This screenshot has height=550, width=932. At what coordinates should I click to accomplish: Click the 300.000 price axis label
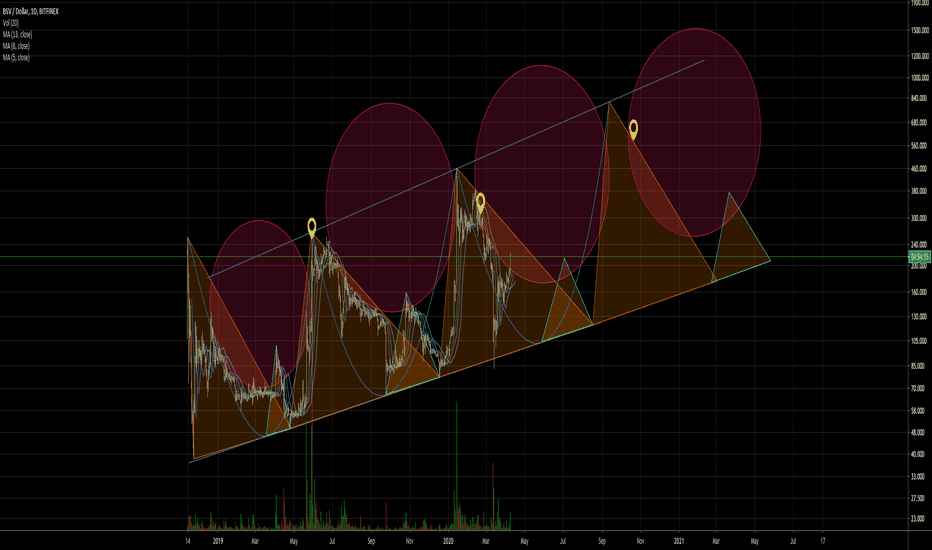pyautogui.click(x=919, y=218)
